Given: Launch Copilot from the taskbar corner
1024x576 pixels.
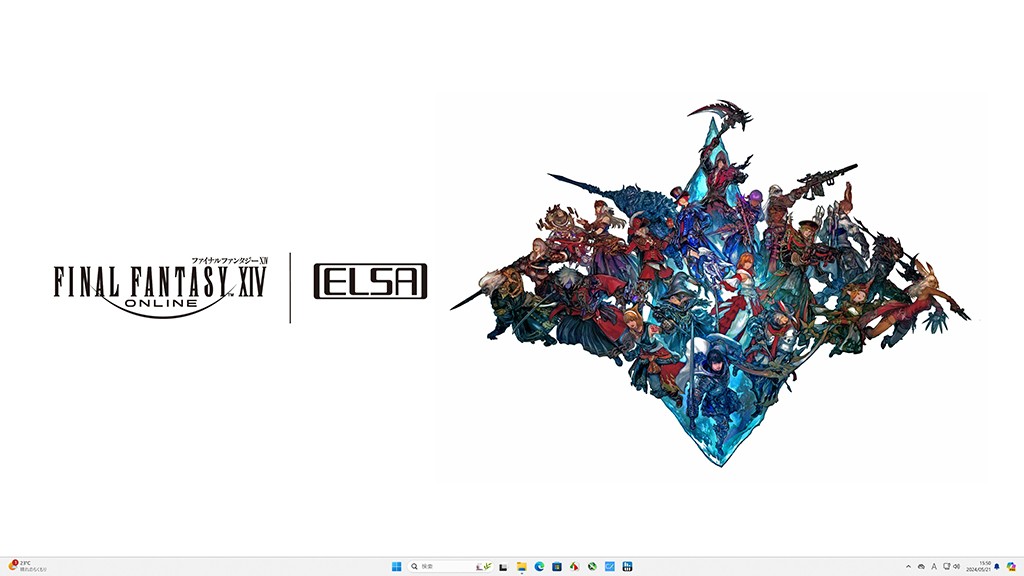Looking at the screenshot, I should pyautogui.click(x=1011, y=566).
